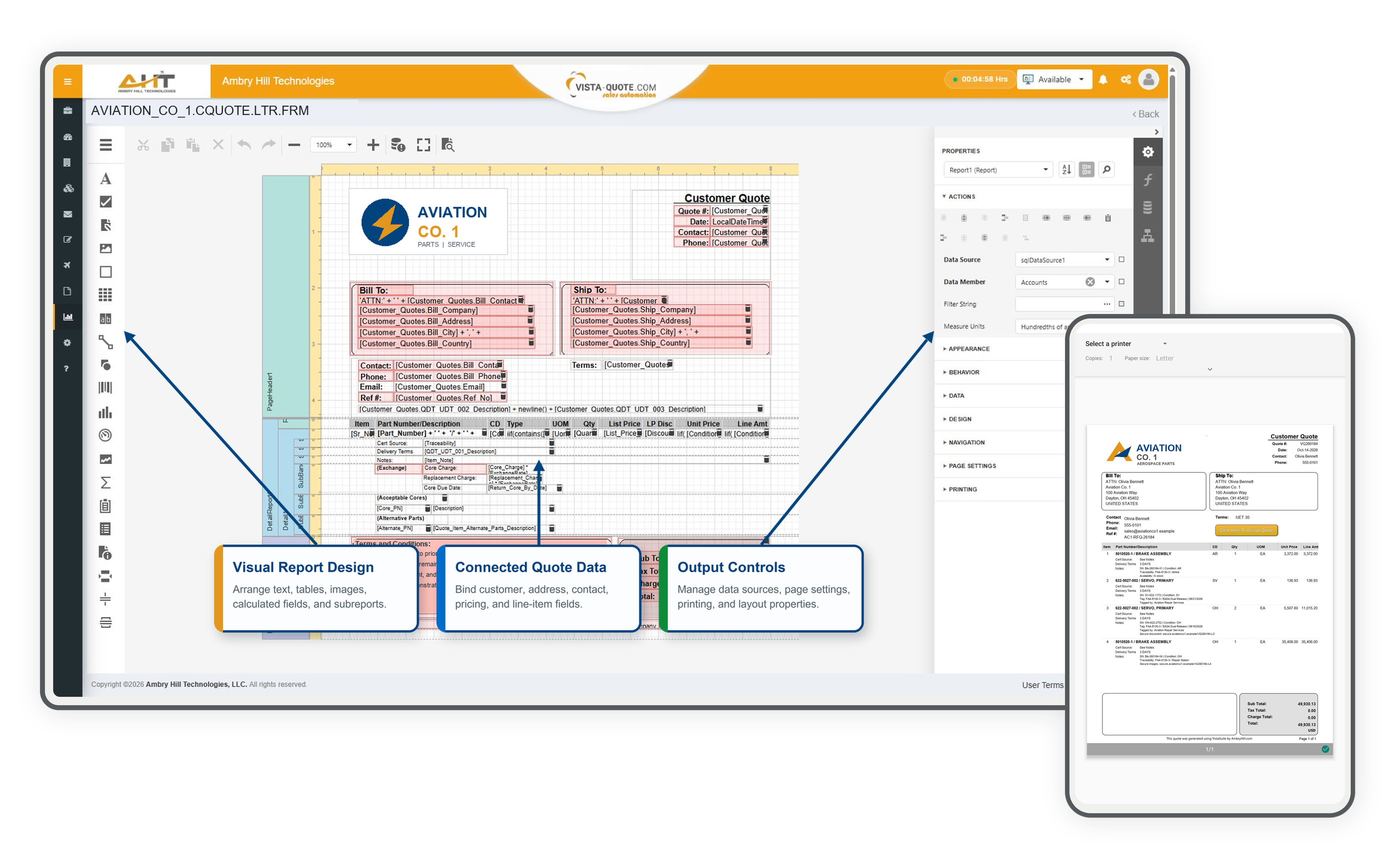Select the Line connector tool
Image resolution: width=1400 pixels, height=860 pixels.
click(x=106, y=342)
